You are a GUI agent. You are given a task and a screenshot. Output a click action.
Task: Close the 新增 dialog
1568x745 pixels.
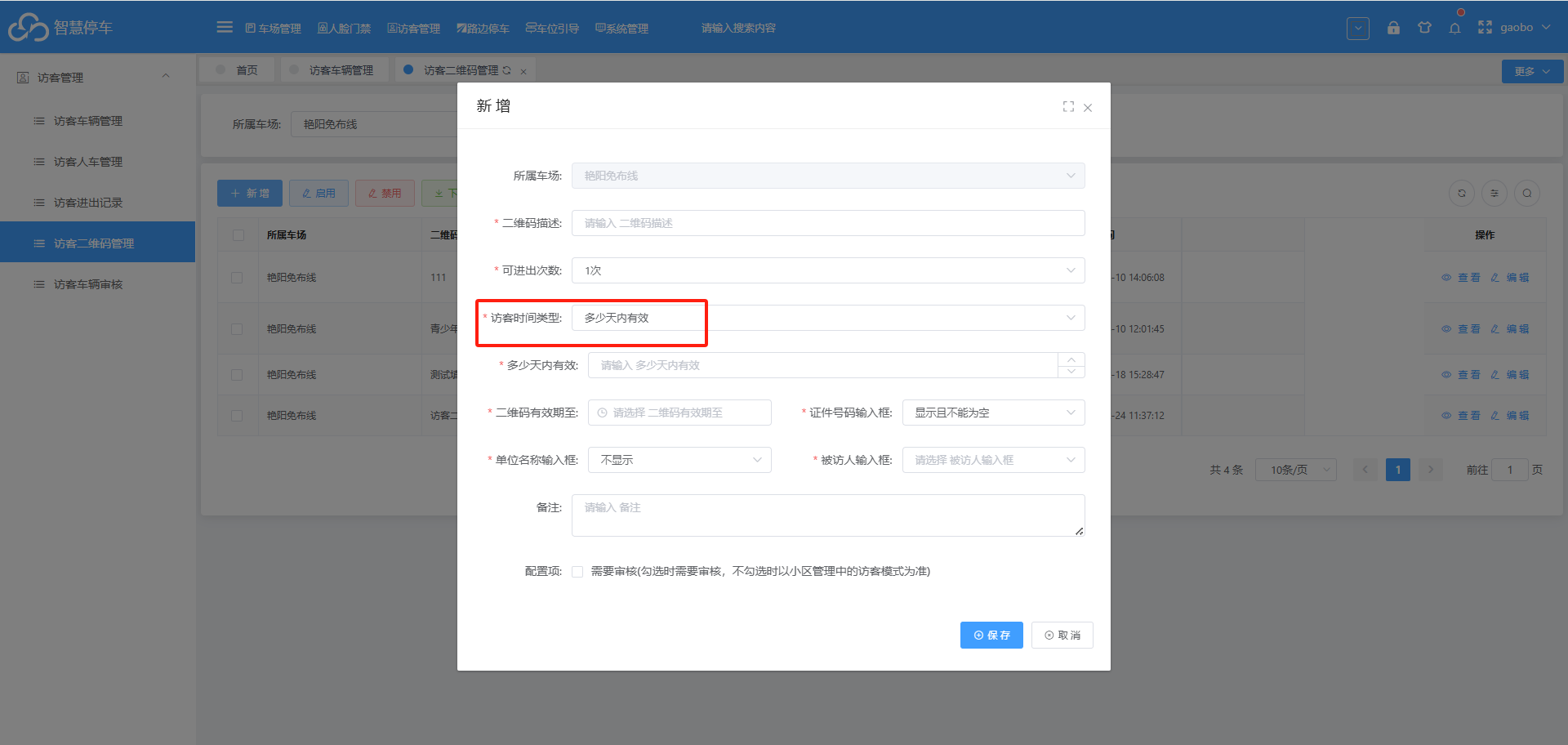pyautogui.click(x=1088, y=107)
